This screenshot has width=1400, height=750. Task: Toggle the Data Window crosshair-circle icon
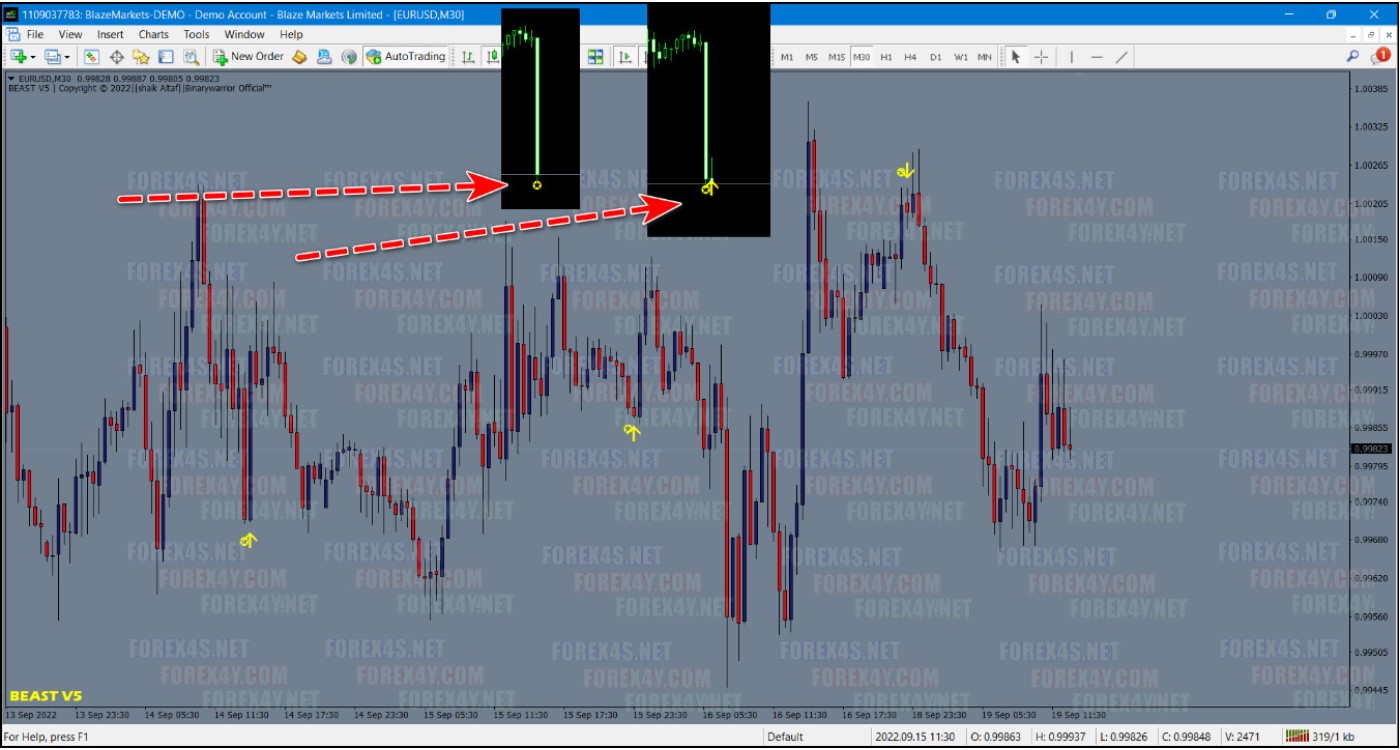[117, 57]
